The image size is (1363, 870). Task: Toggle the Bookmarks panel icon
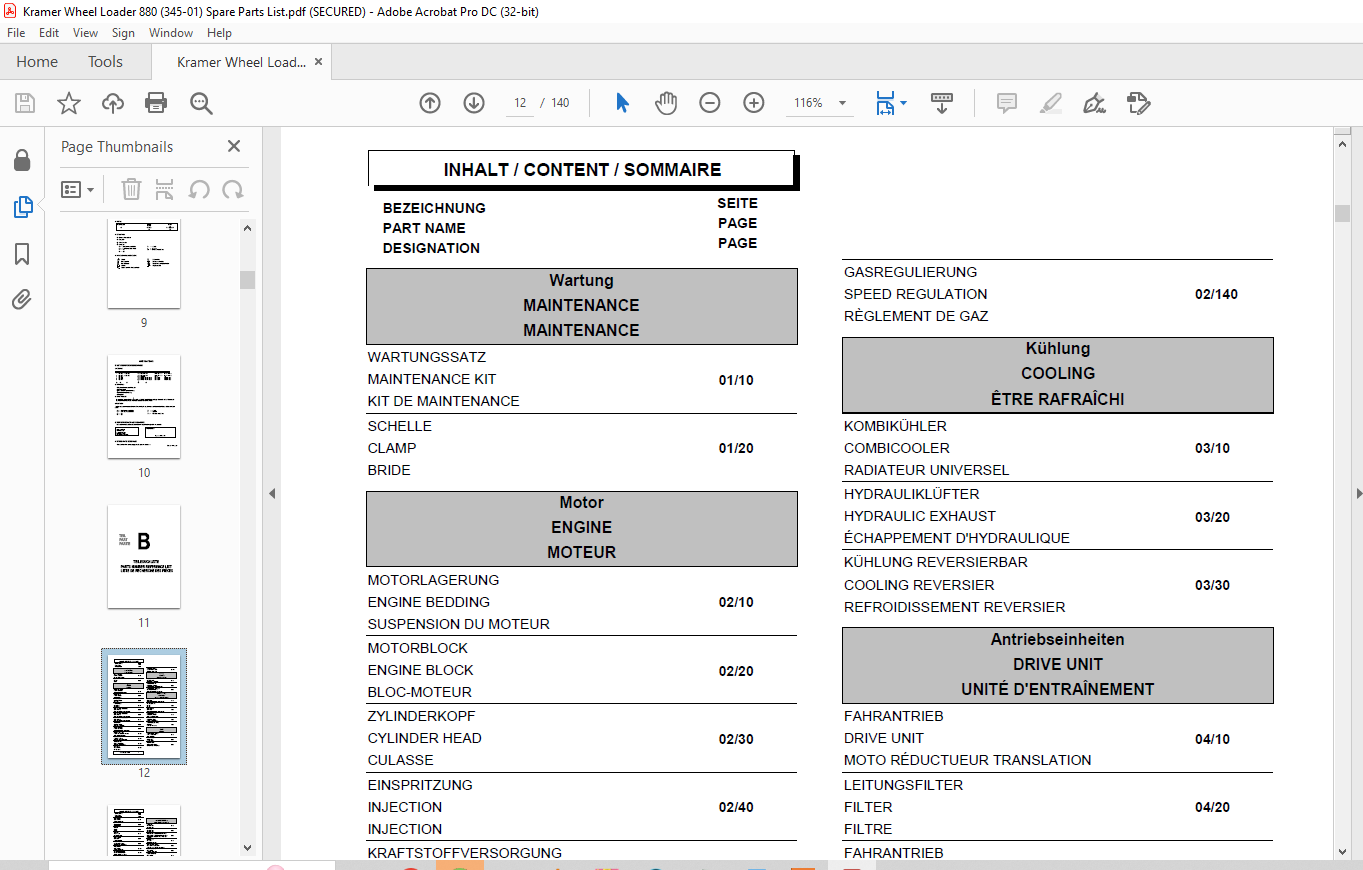click(x=22, y=254)
